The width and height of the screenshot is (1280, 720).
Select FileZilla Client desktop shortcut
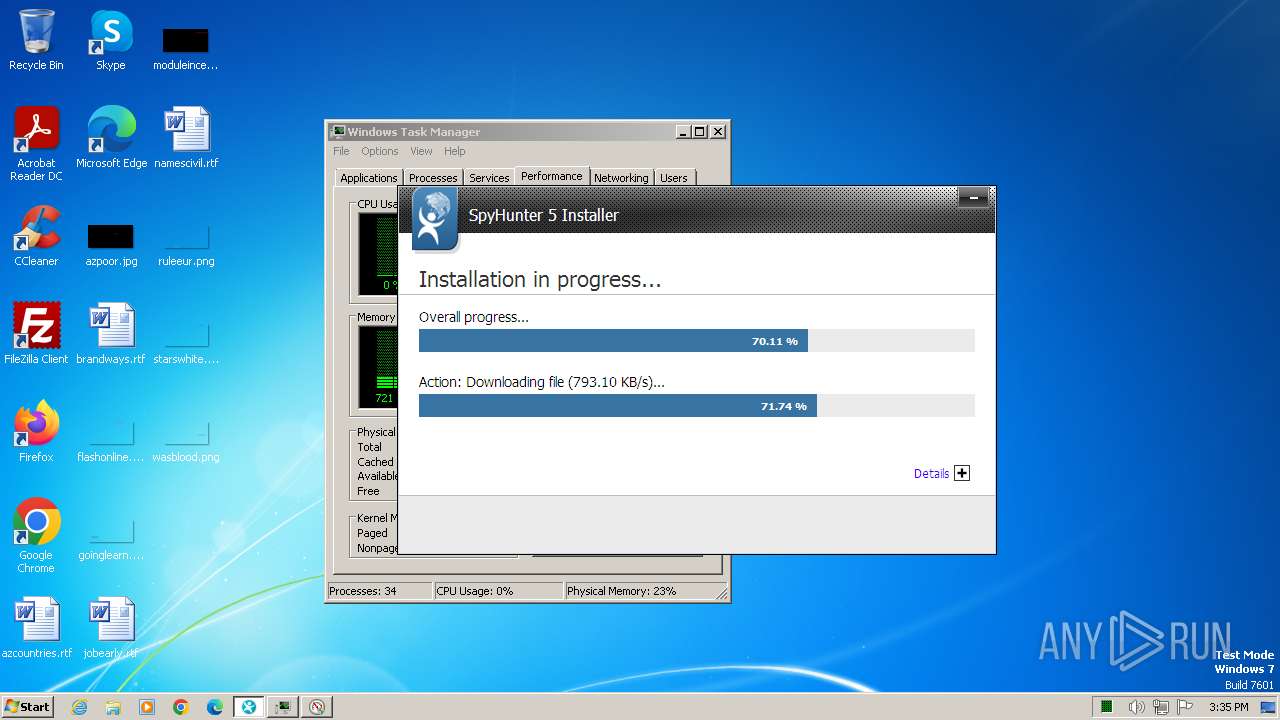36,334
